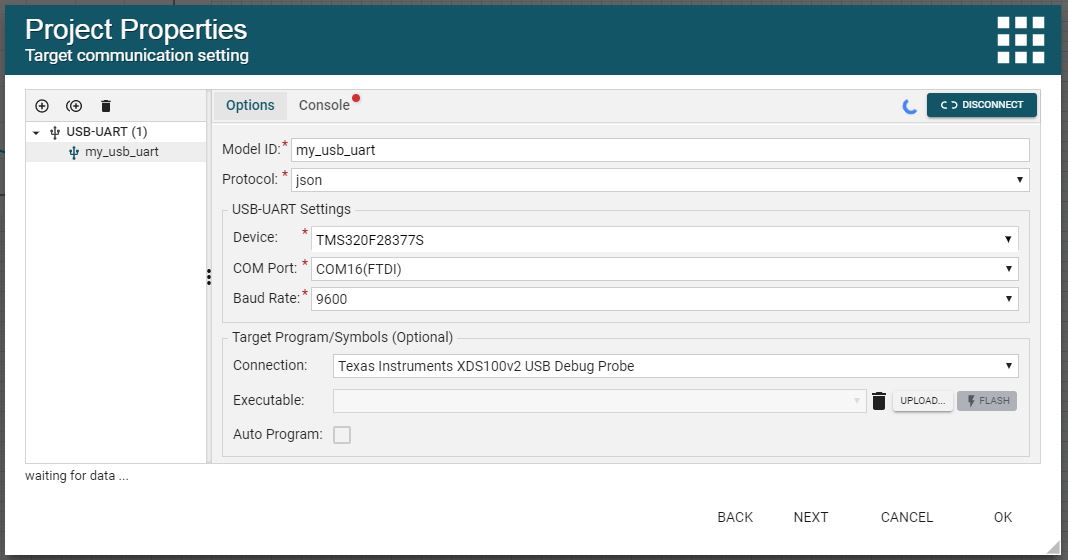Image resolution: width=1068 pixels, height=560 pixels.
Task: Open the Connection debug probe dropdown
Action: (x=676, y=366)
